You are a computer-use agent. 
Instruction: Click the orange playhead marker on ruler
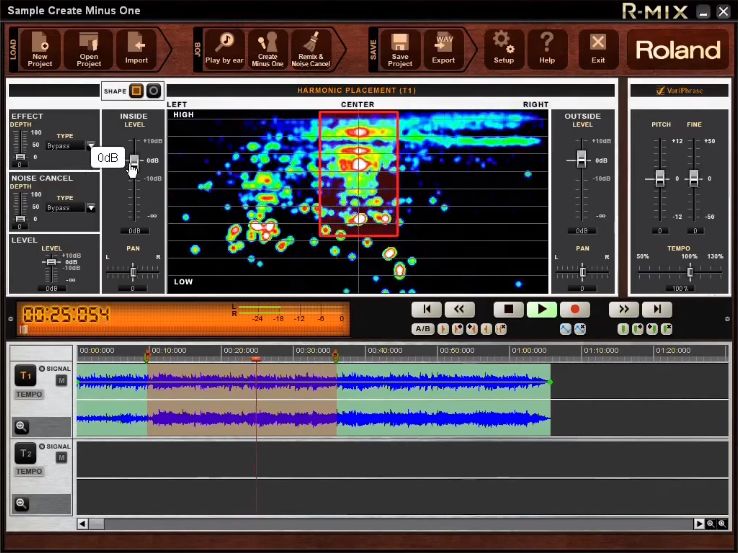pyautogui.click(x=256, y=359)
